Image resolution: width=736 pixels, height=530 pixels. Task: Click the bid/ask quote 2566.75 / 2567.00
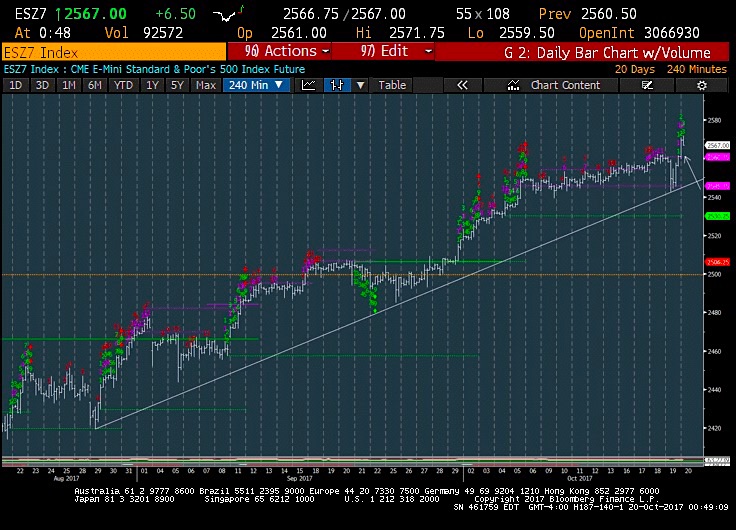(x=345, y=14)
